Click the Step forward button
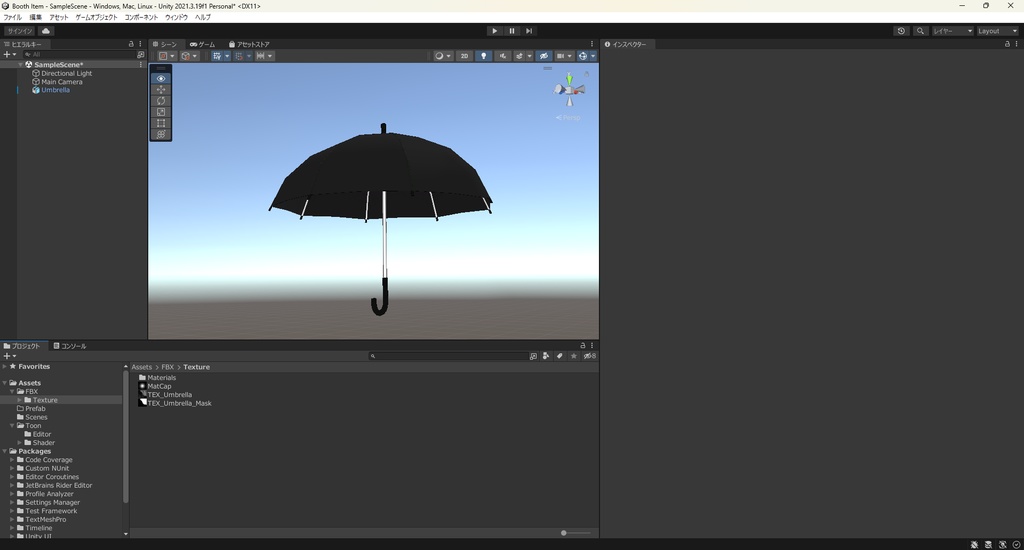This screenshot has height=550, width=1024. [529, 31]
